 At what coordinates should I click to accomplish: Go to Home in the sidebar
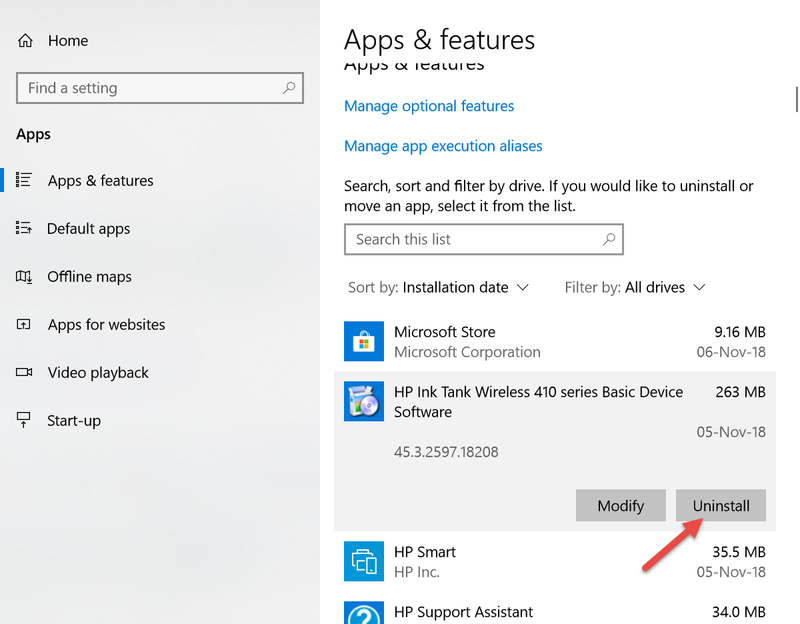click(x=68, y=40)
